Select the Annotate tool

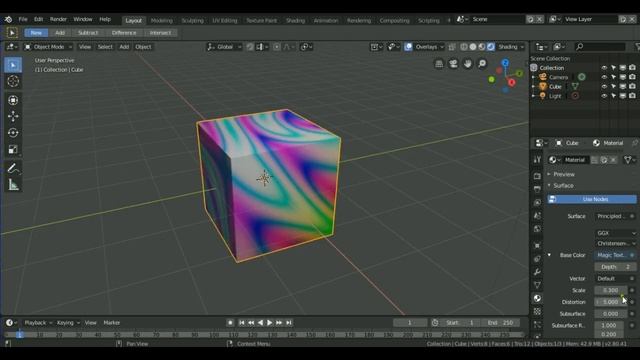pyautogui.click(x=13, y=168)
